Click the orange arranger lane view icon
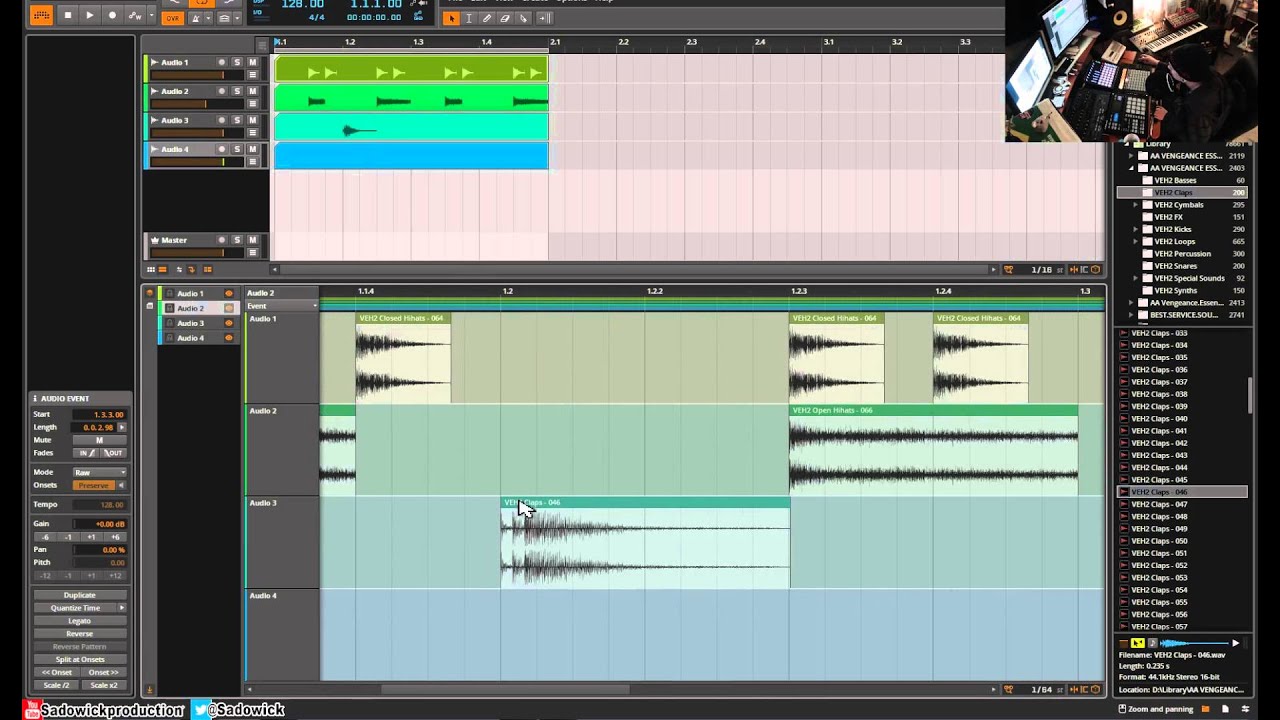The image size is (1280, 720). [x=162, y=269]
